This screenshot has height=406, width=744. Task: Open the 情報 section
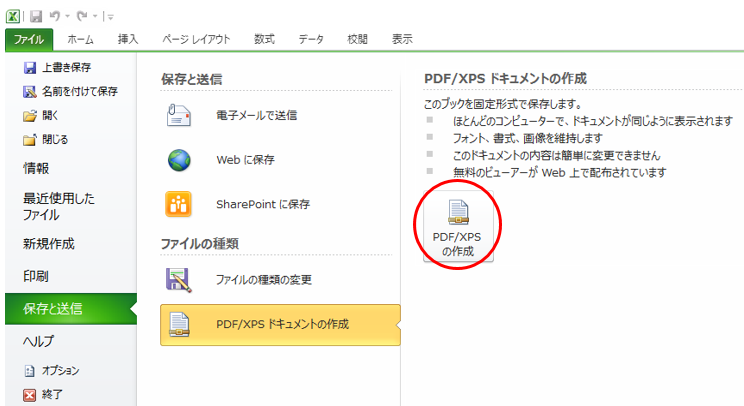(36, 168)
